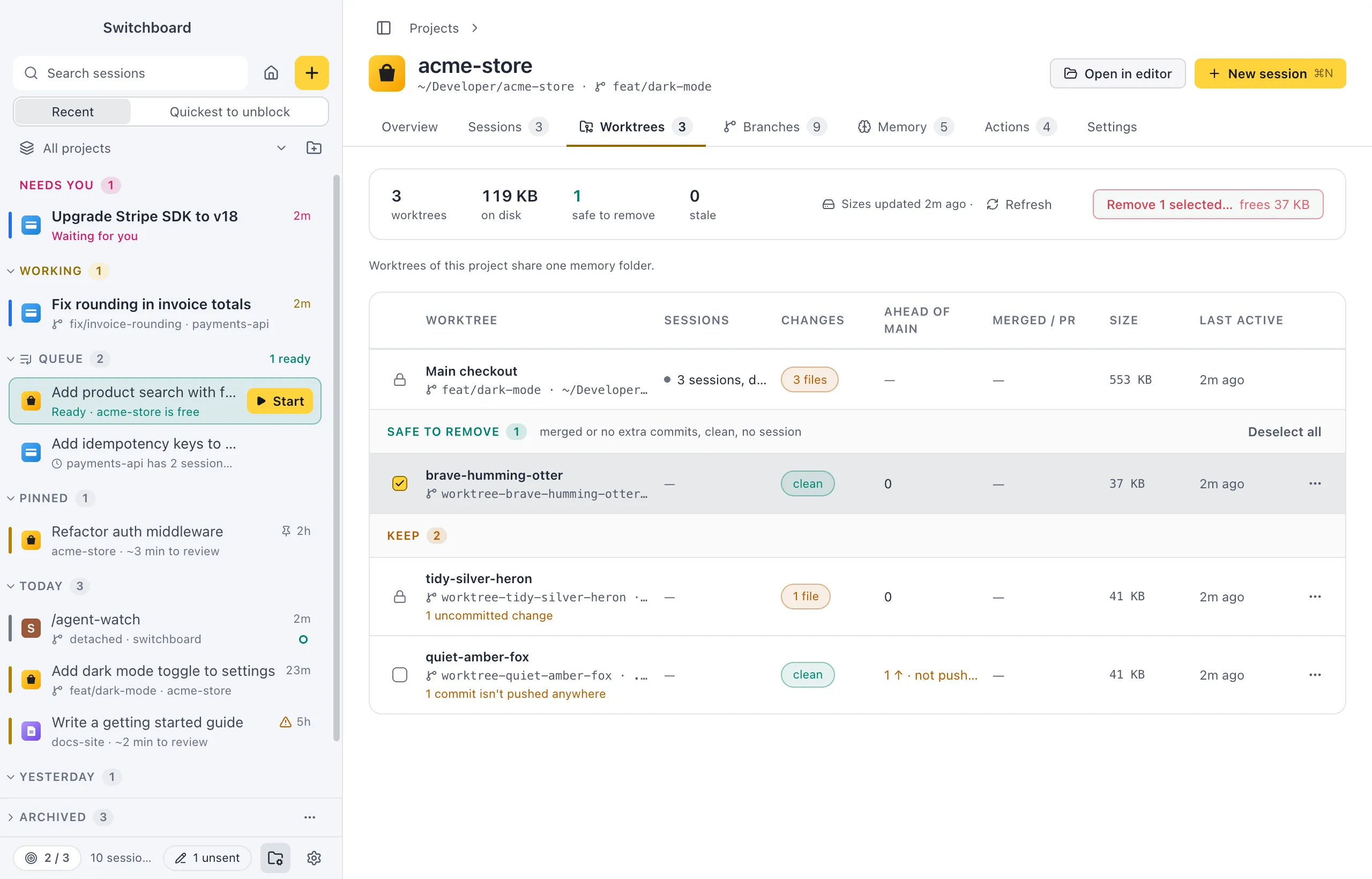Click the 2 / 3 target indicator
This screenshot has width=1372, height=879.
click(x=47, y=858)
